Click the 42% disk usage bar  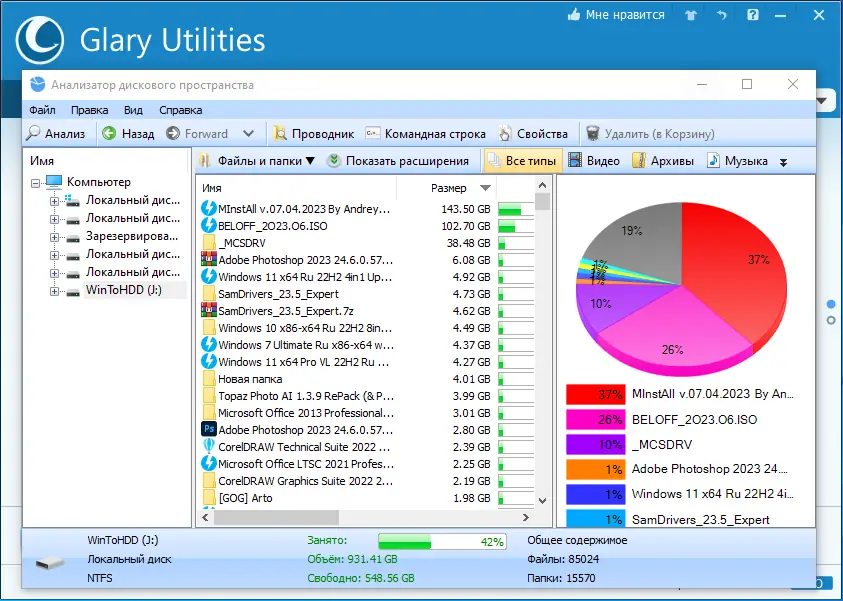coord(442,542)
